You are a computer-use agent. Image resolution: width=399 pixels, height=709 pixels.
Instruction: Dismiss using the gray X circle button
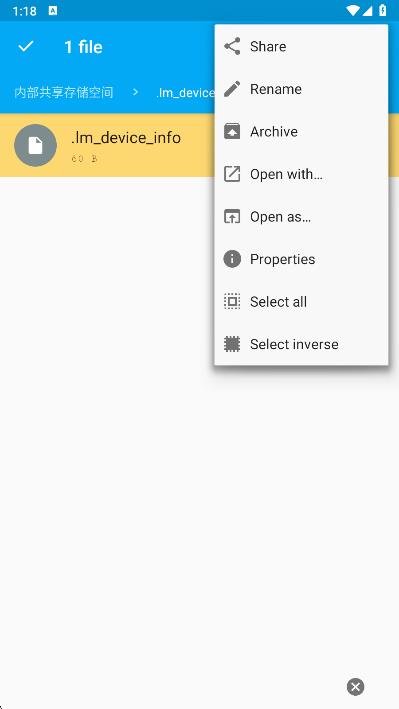click(356, 687)
